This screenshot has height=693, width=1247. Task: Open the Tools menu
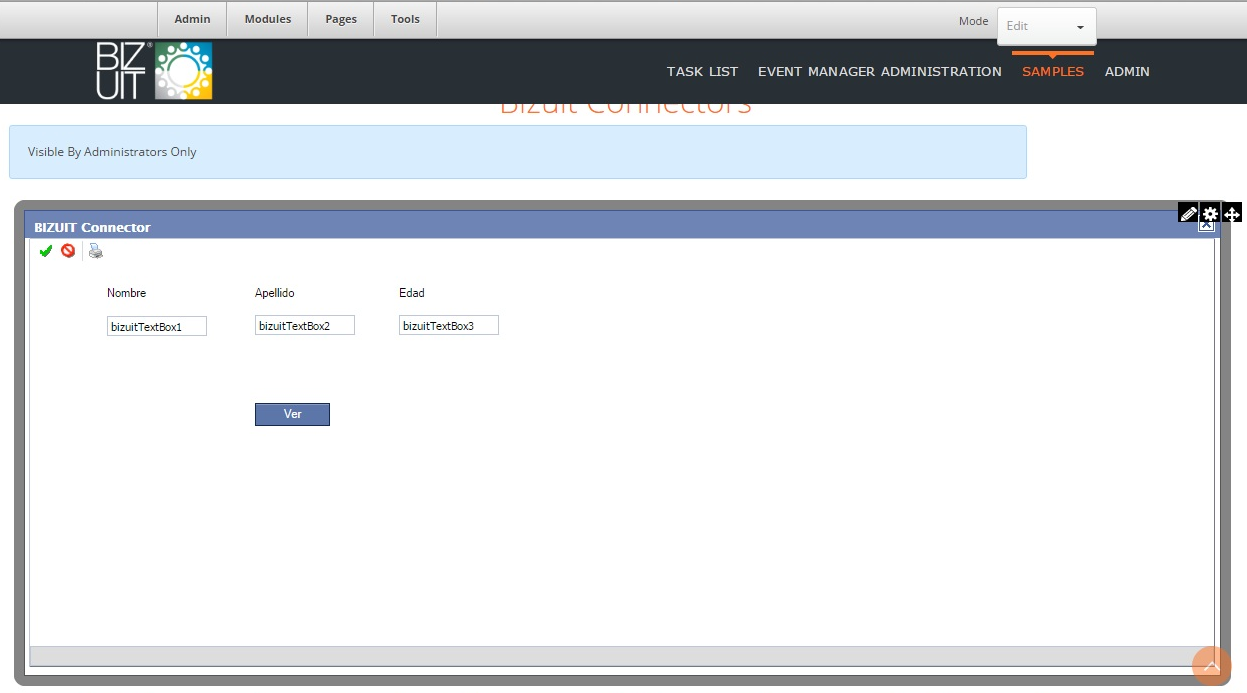[x=405, y=19]
